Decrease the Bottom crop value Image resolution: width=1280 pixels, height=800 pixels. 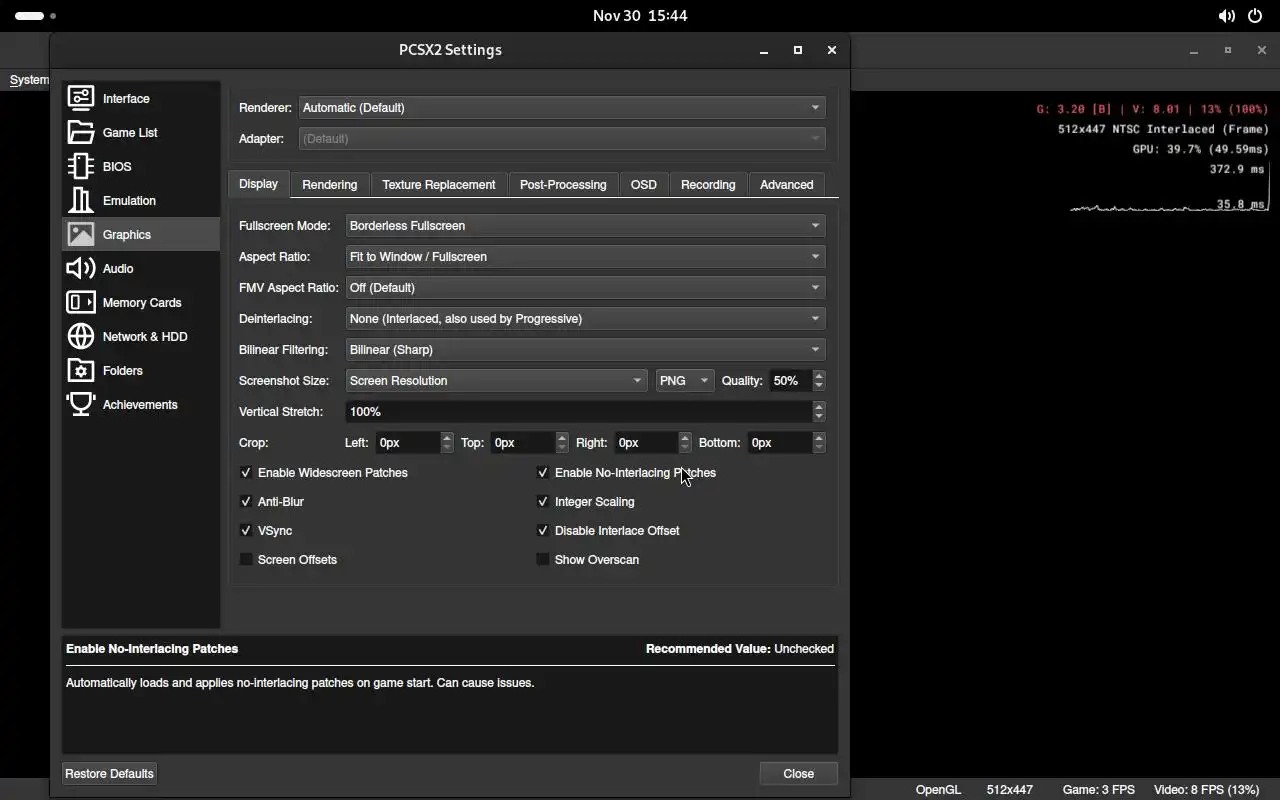[x=820, y=448]
